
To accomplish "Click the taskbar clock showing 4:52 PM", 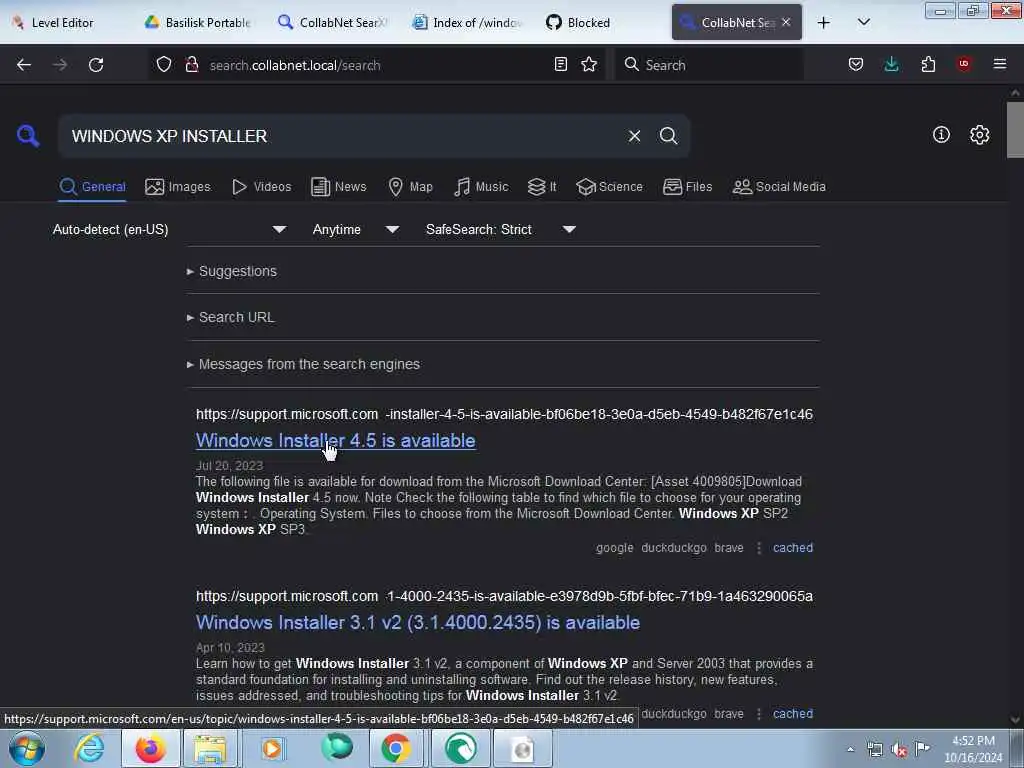I will 973,749.
